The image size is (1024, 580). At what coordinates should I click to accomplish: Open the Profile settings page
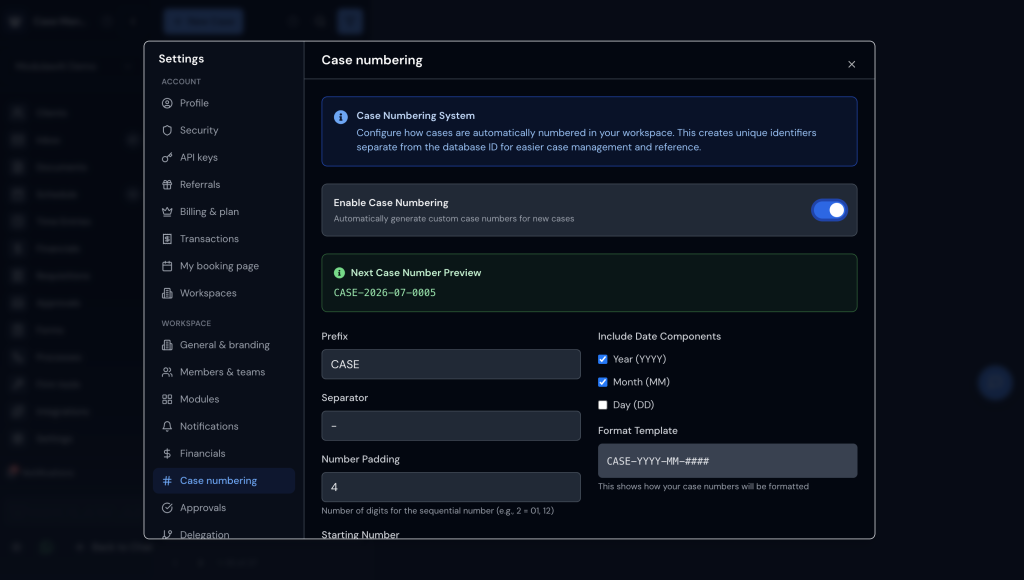coord(224,103)
